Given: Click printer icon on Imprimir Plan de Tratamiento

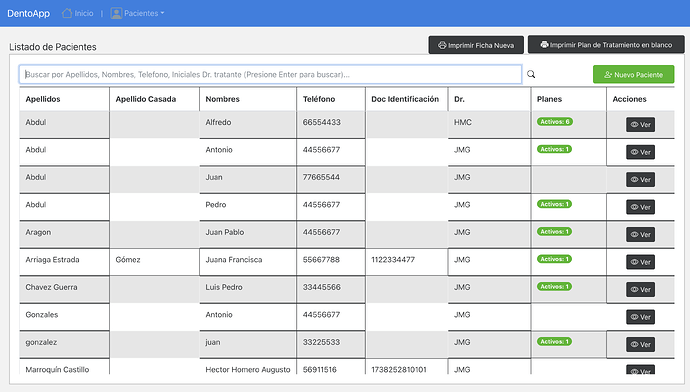Looking at the screenshot, I should coord(544,44).
